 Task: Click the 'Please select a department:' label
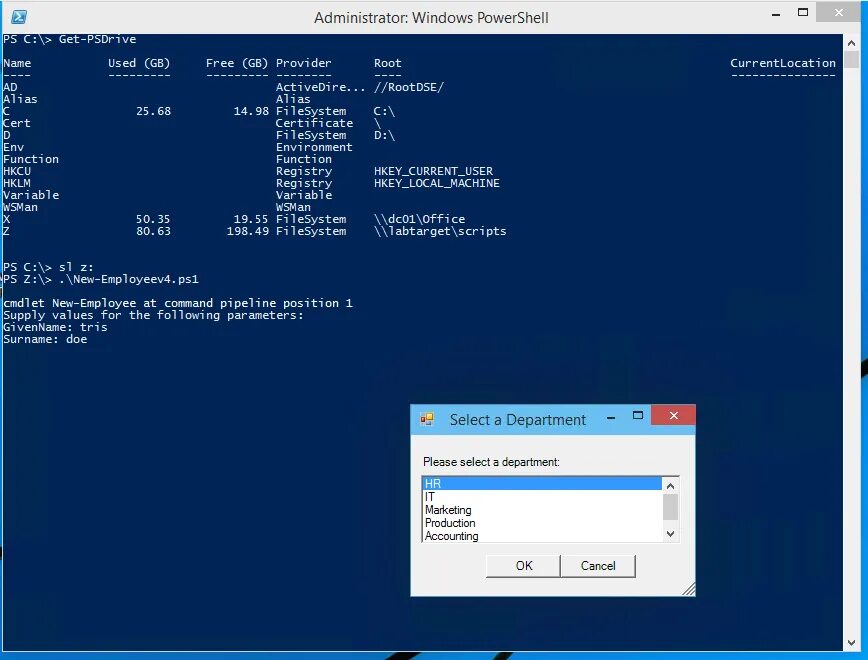(491, 462)
